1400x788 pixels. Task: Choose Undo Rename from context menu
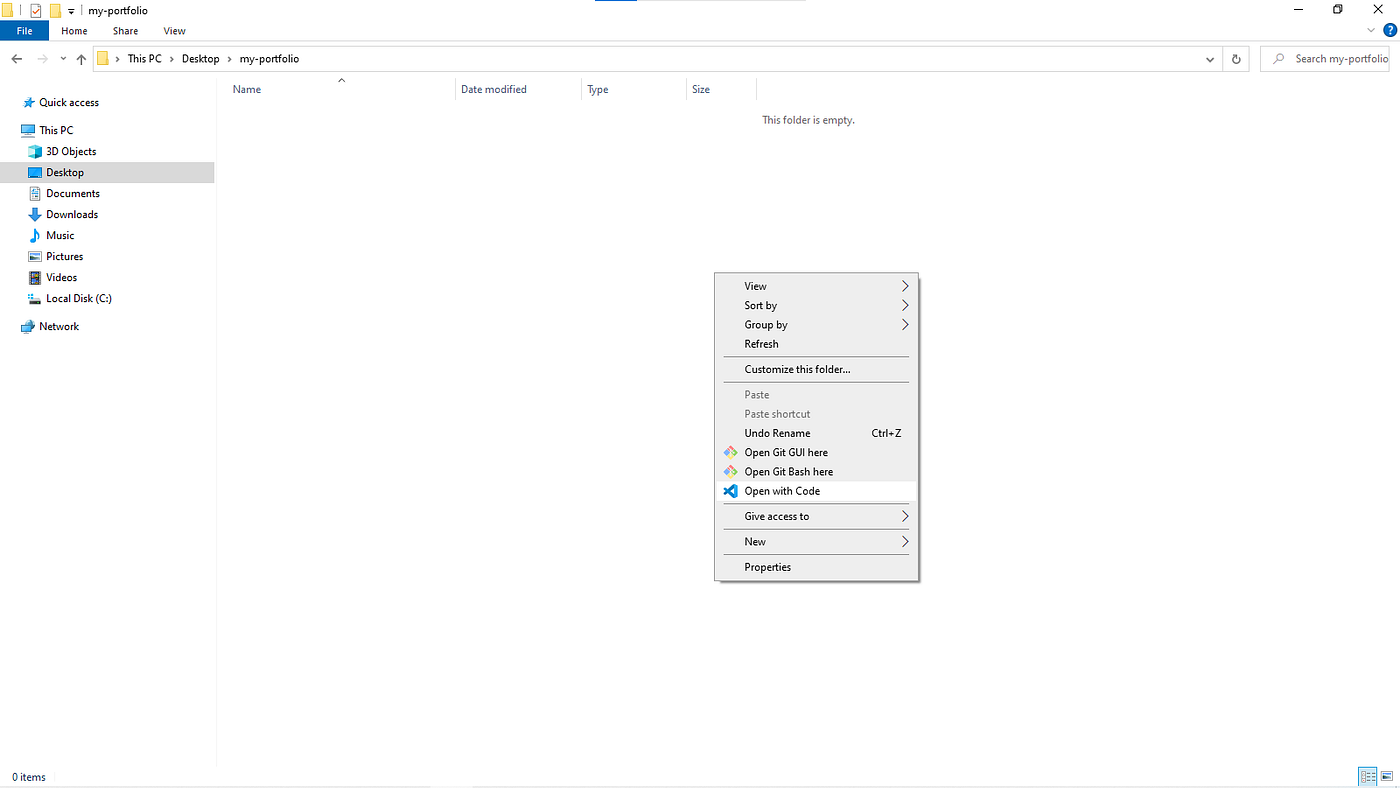pos(816,433)
